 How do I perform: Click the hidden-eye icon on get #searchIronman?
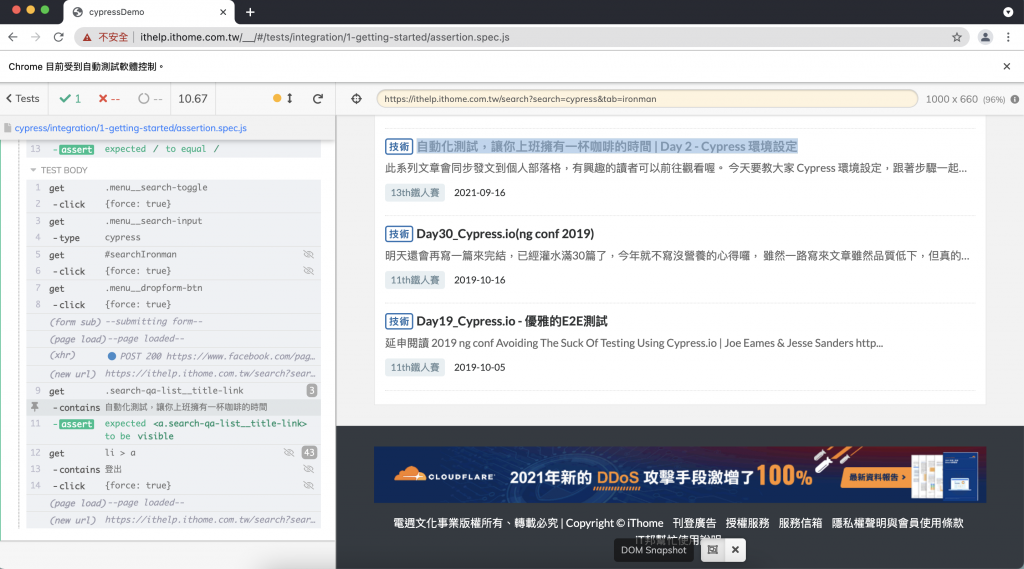[308, 254]
